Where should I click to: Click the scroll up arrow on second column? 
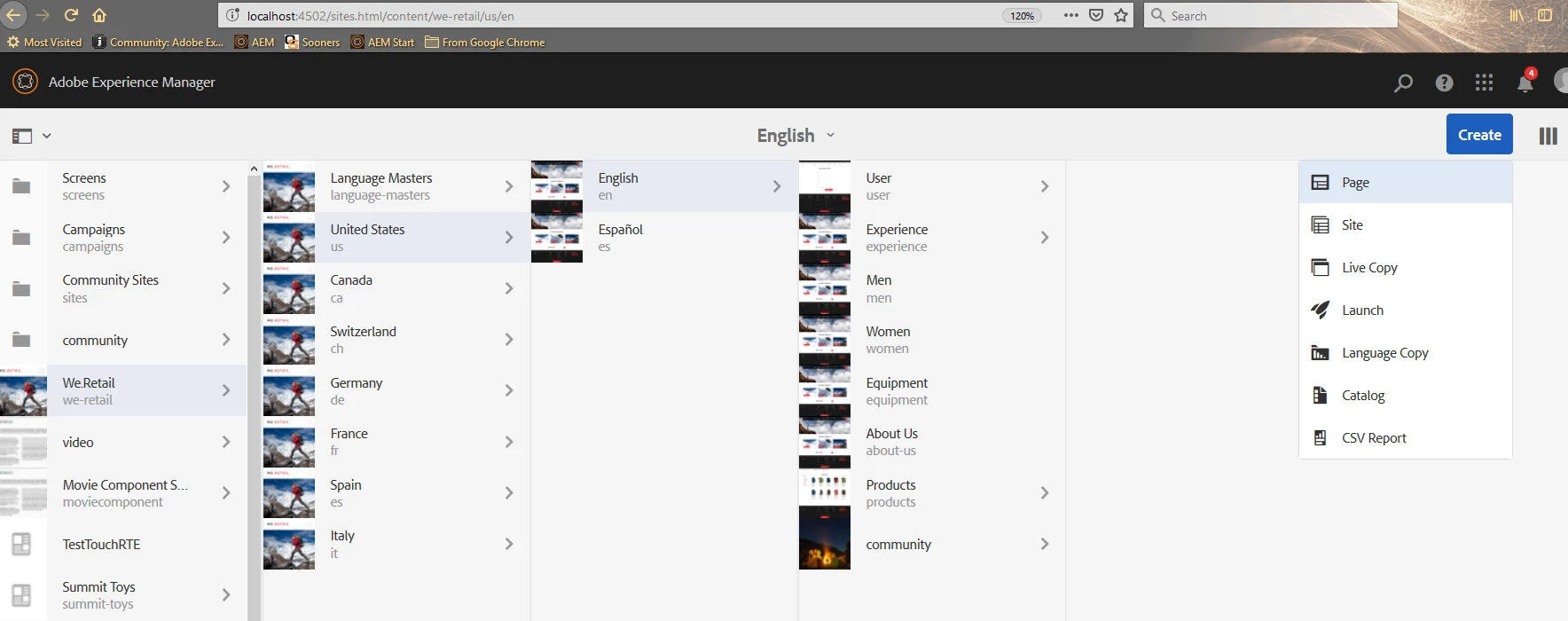(255, 169)
